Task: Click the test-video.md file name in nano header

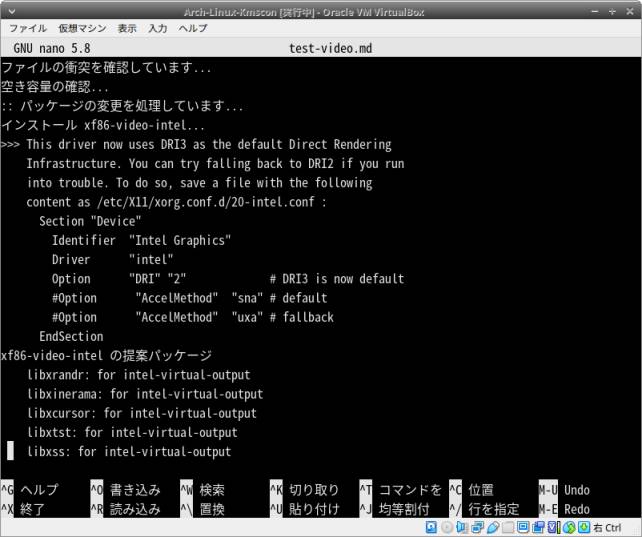Action: 331,48
